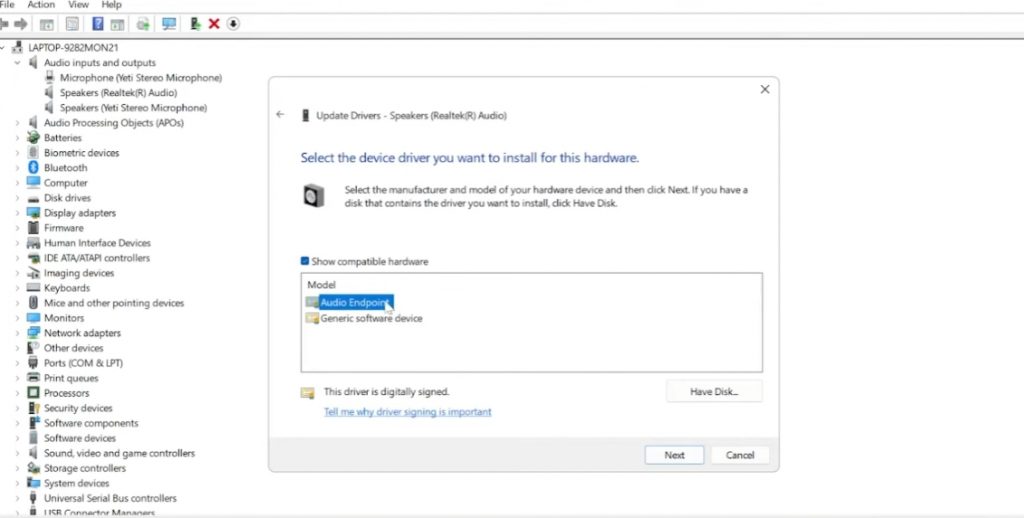Click the Have Disk... button
The width and height of the screenshot is (1024, 518).
click(x=714, y=392)
